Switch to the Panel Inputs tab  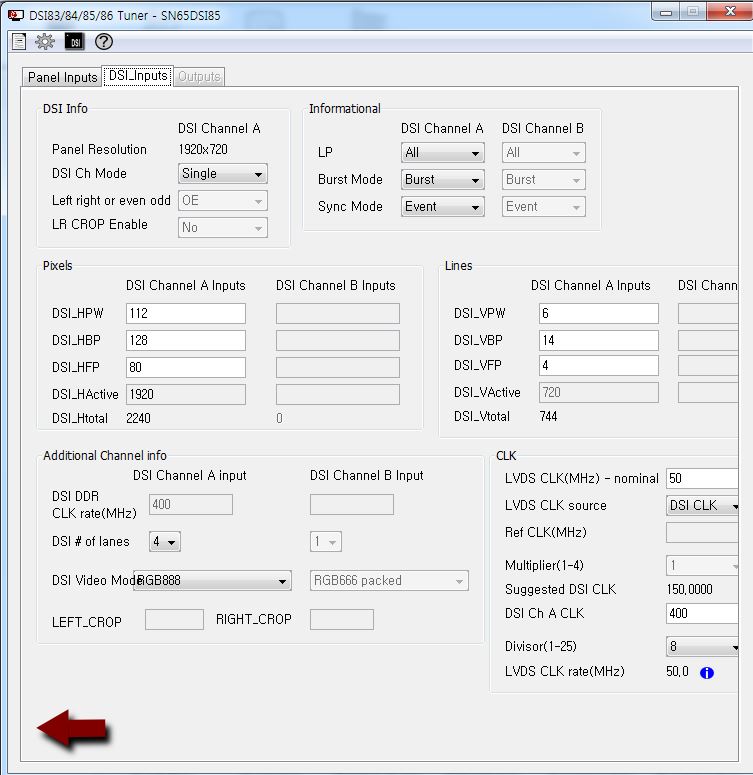(62, 77)
